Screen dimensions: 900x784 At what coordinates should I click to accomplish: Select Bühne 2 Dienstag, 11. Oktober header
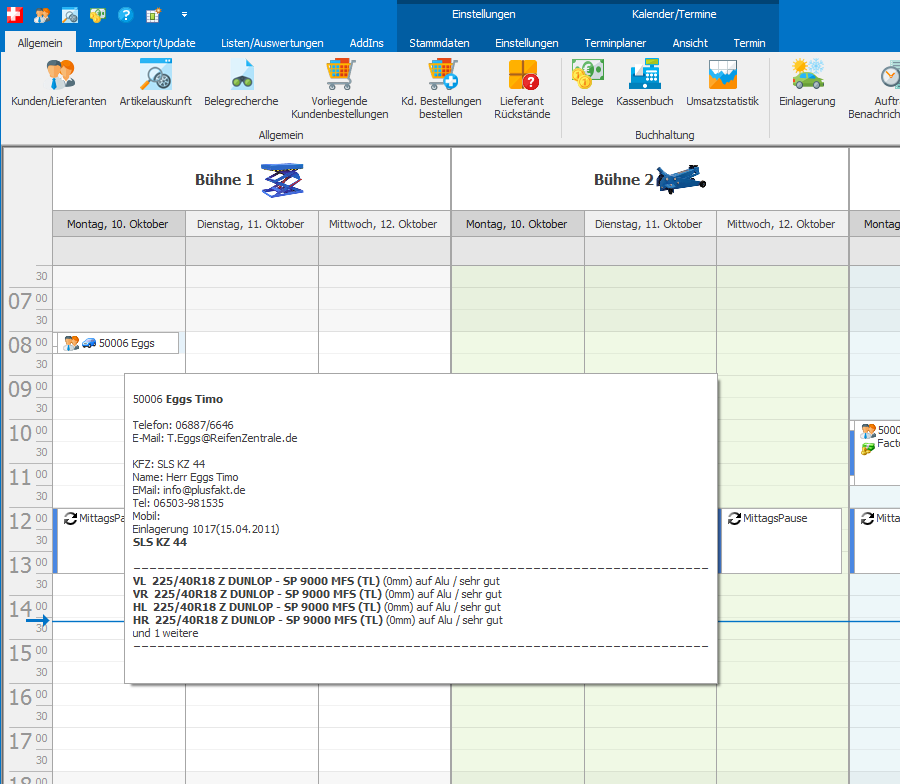(650, 224)
